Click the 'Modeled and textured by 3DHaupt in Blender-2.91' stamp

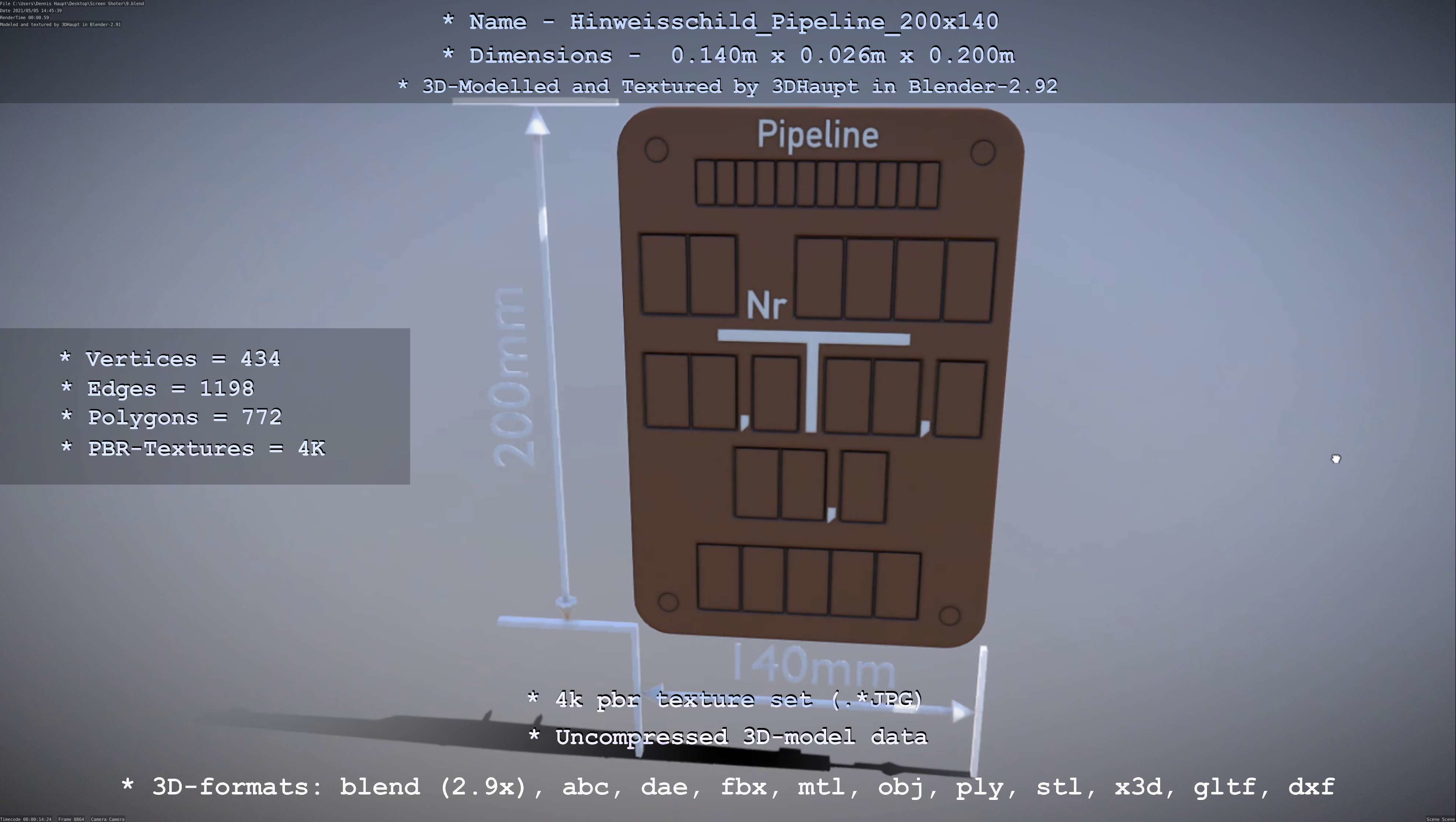[61, 24]
